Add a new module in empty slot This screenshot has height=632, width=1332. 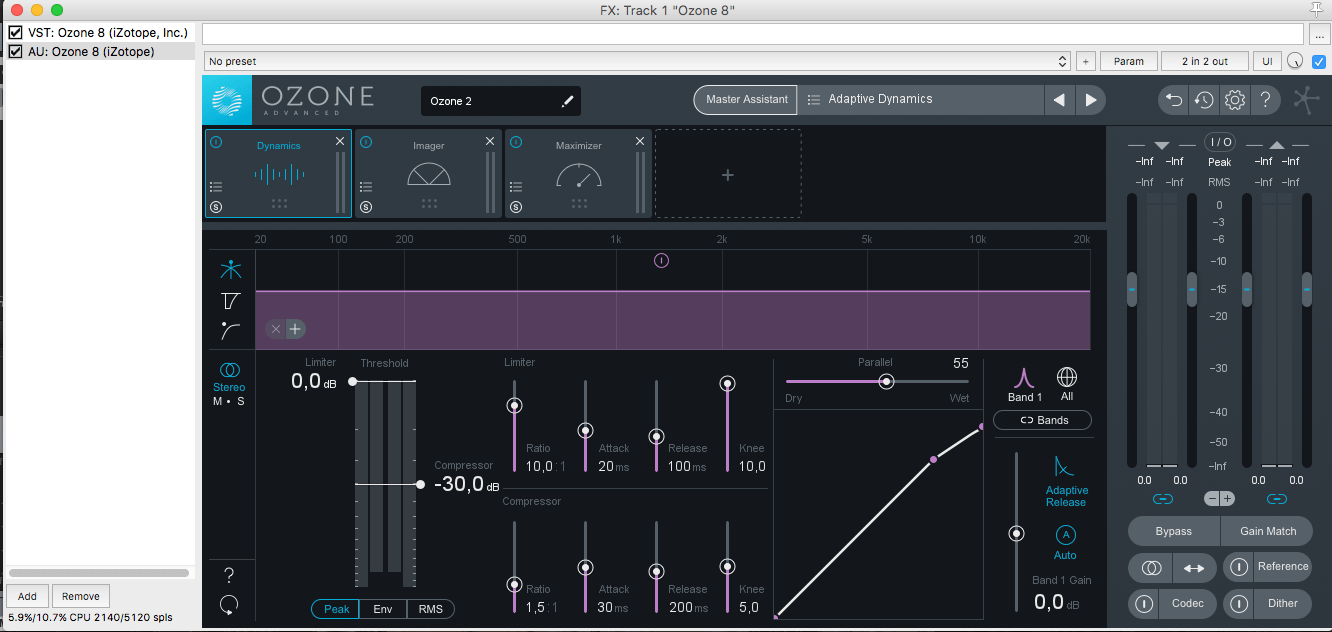(x=728, y=174)
